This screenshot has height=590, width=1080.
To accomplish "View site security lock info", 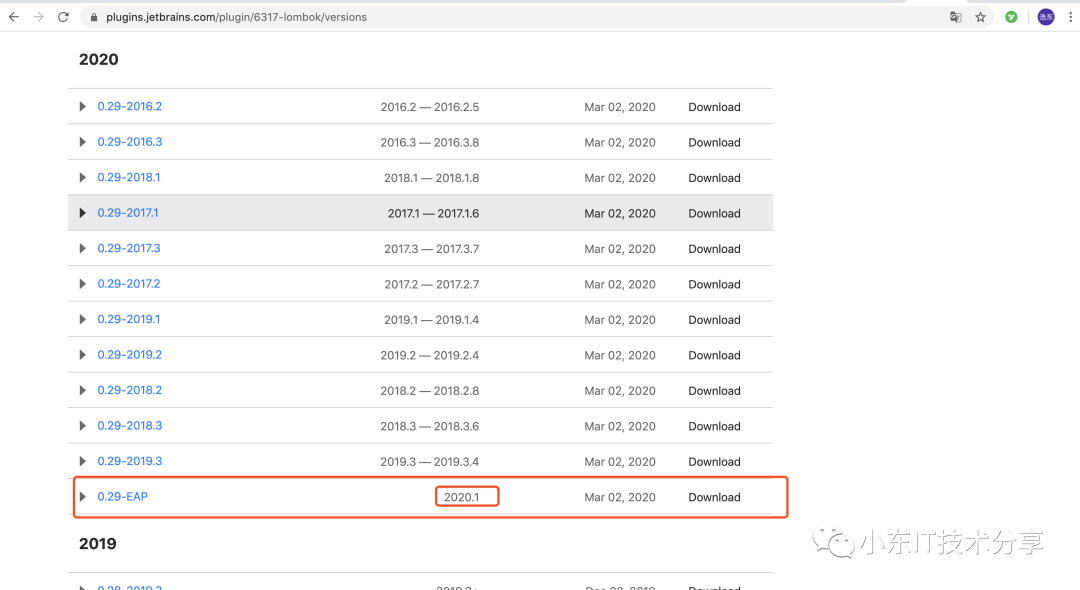I will [x=94, y=17].
